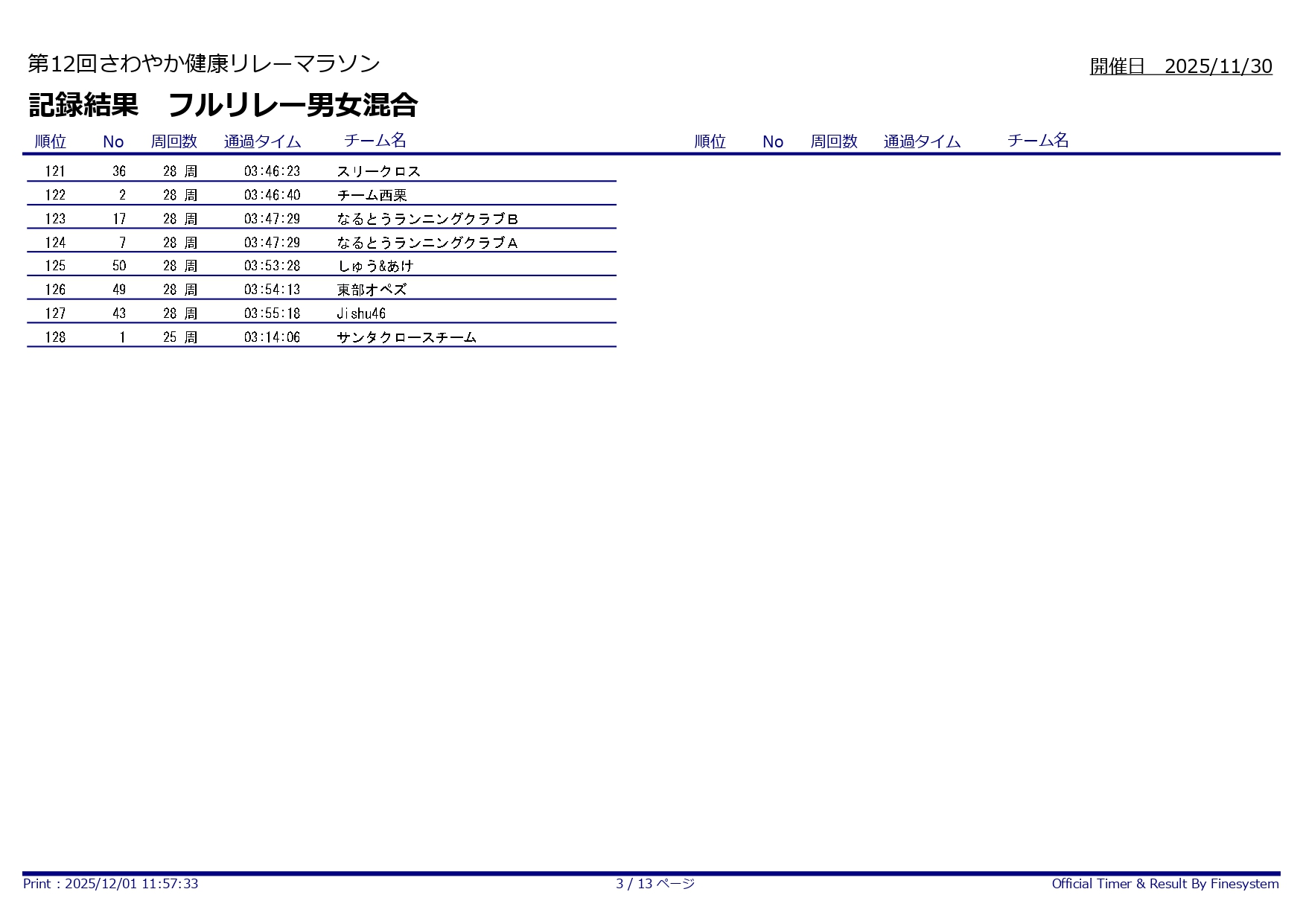This screenshot has height=924, width=1306.
Task: Select the チーム名 column header
Action: pyautogui.click(x=376, y=139)
